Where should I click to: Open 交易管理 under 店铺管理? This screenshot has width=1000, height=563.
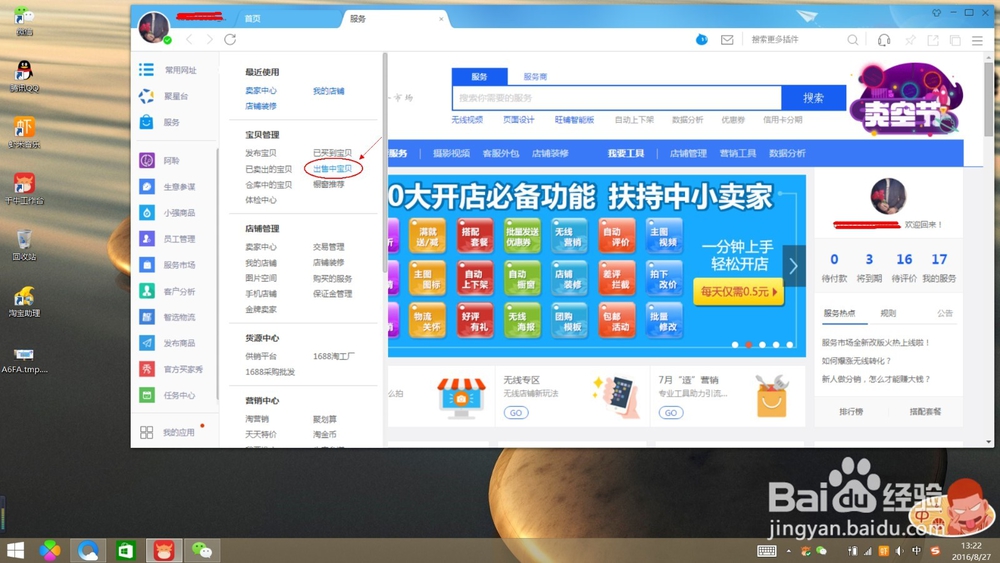[x=328, y=247]
